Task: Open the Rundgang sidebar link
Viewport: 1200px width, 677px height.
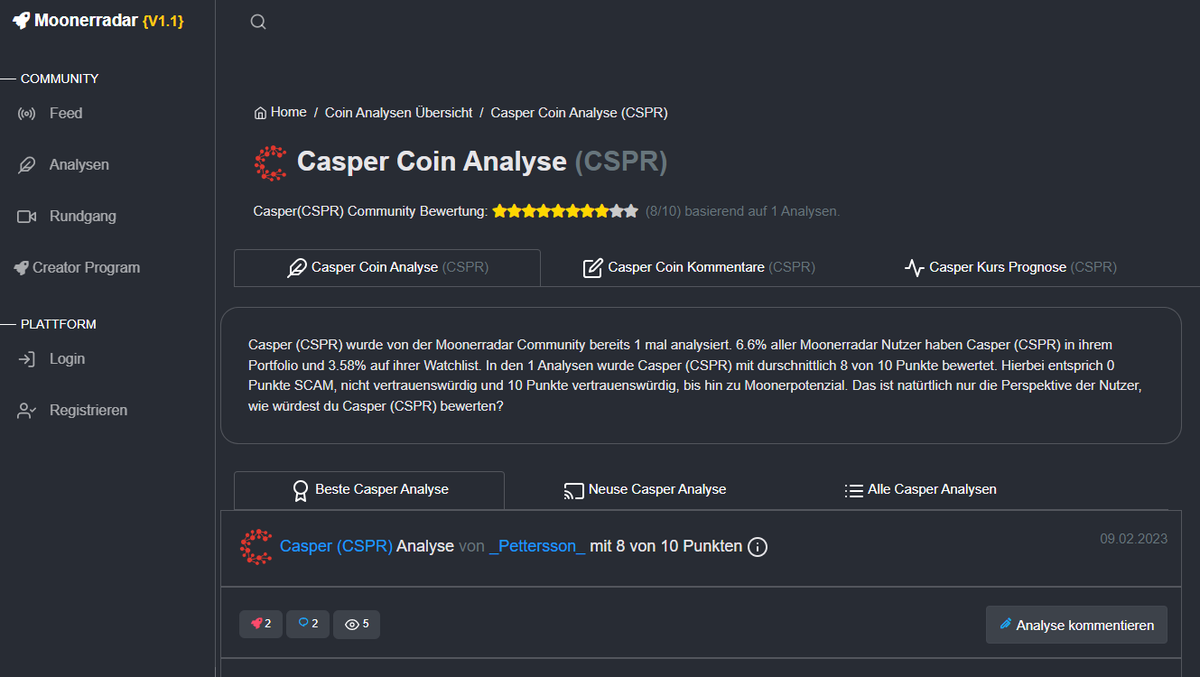Action: point(83,216)
